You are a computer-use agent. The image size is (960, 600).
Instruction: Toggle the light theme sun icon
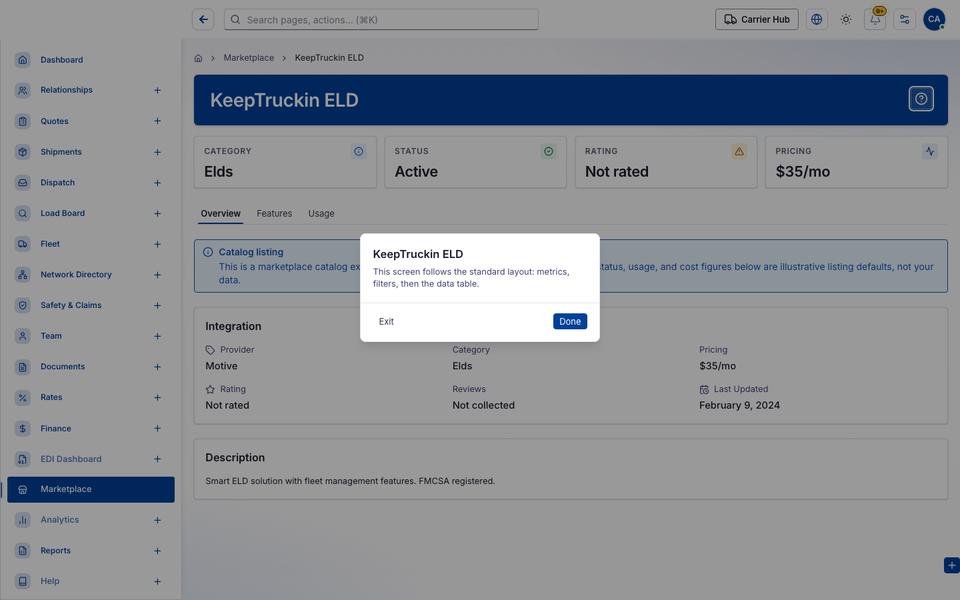click(x=846, y=20)
